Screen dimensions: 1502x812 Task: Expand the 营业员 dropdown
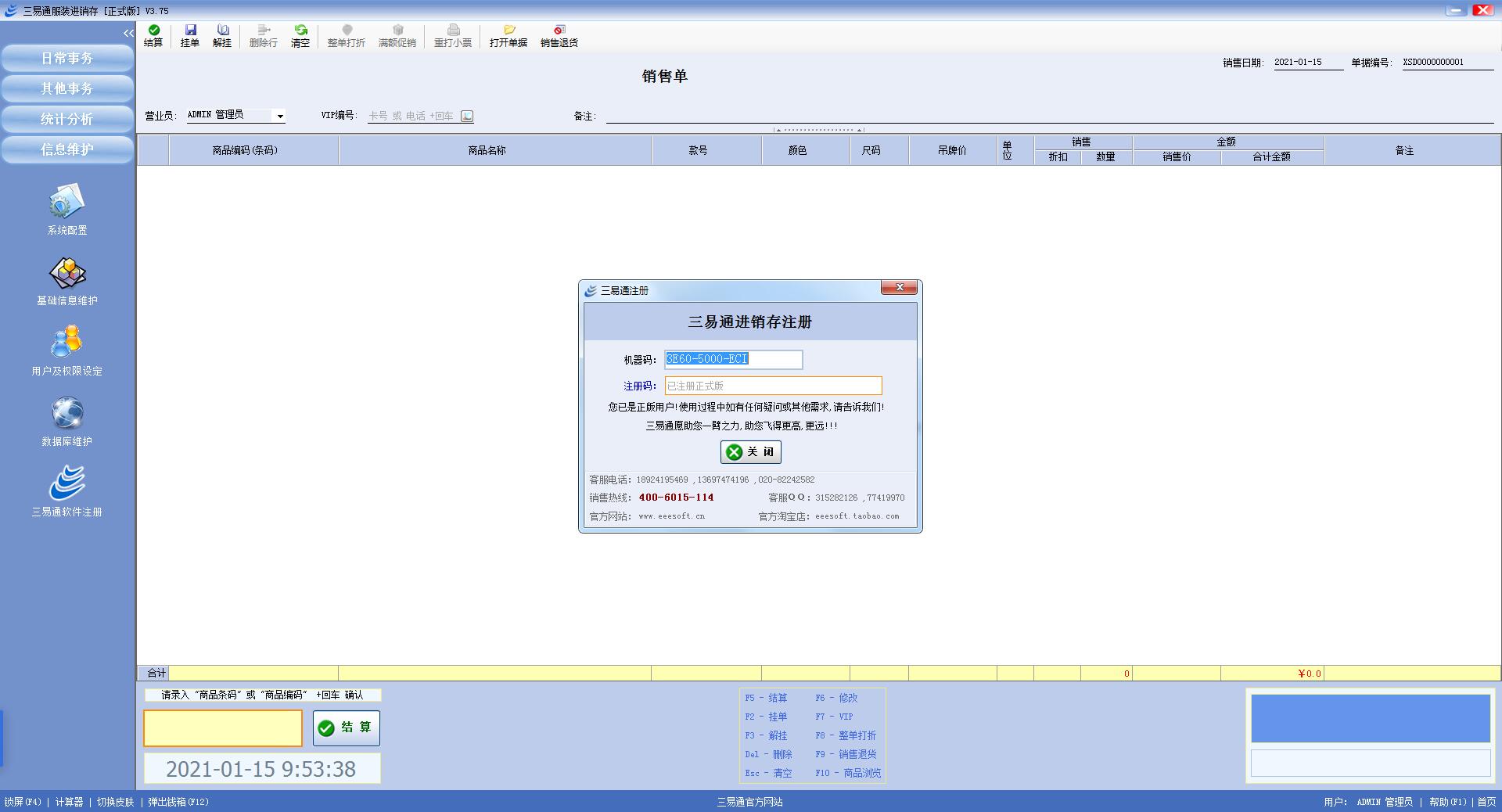point(280,116)
